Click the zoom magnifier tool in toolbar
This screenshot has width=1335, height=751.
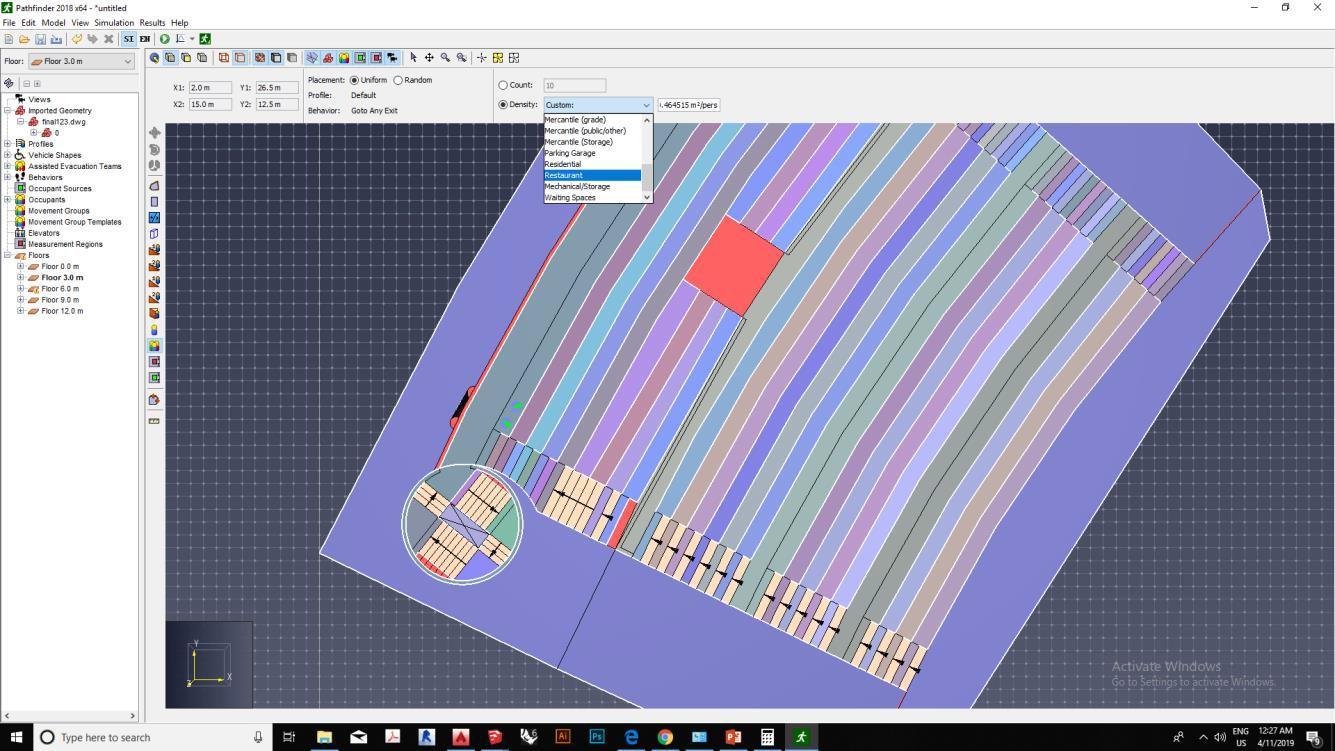click(445, 58)
